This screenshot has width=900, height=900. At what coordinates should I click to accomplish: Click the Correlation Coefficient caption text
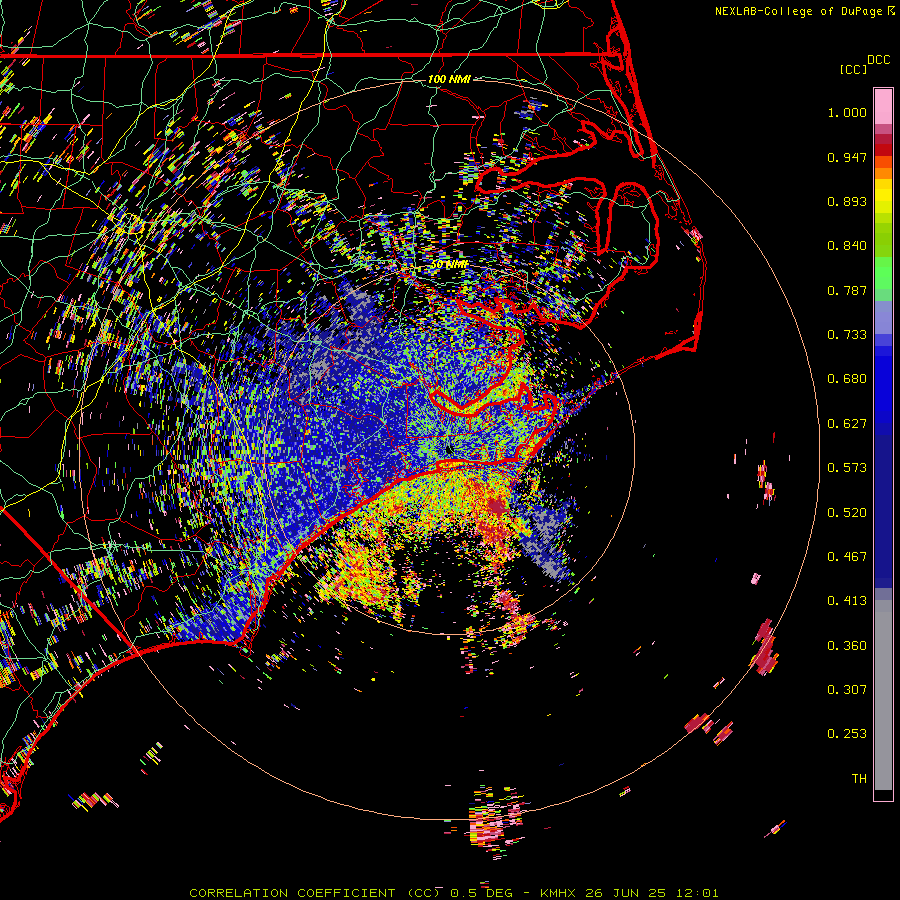[453, 893]
